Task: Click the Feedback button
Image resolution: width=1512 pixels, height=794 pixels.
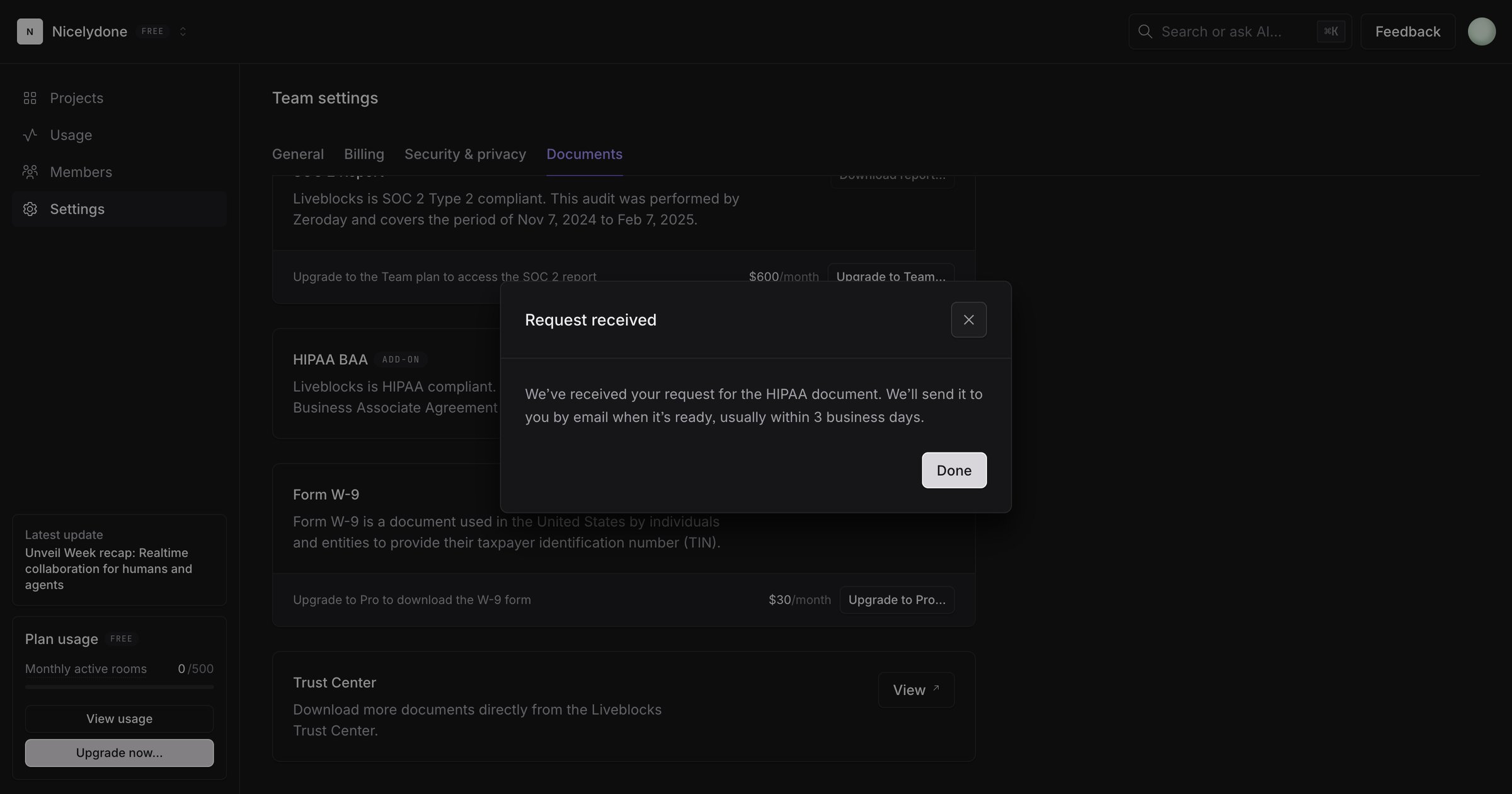Action: [1407, 32]
